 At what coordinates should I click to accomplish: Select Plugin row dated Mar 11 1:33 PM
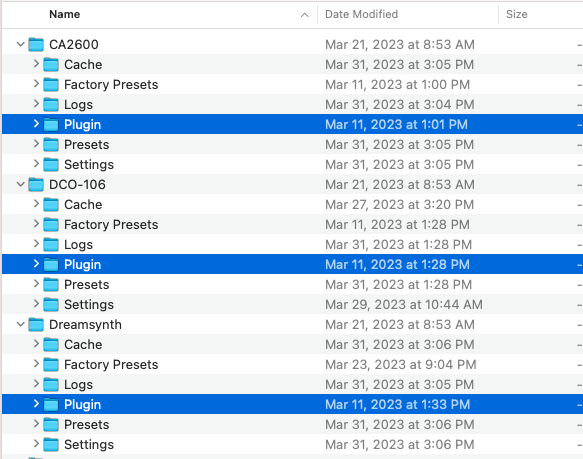(x=292, y=405)
